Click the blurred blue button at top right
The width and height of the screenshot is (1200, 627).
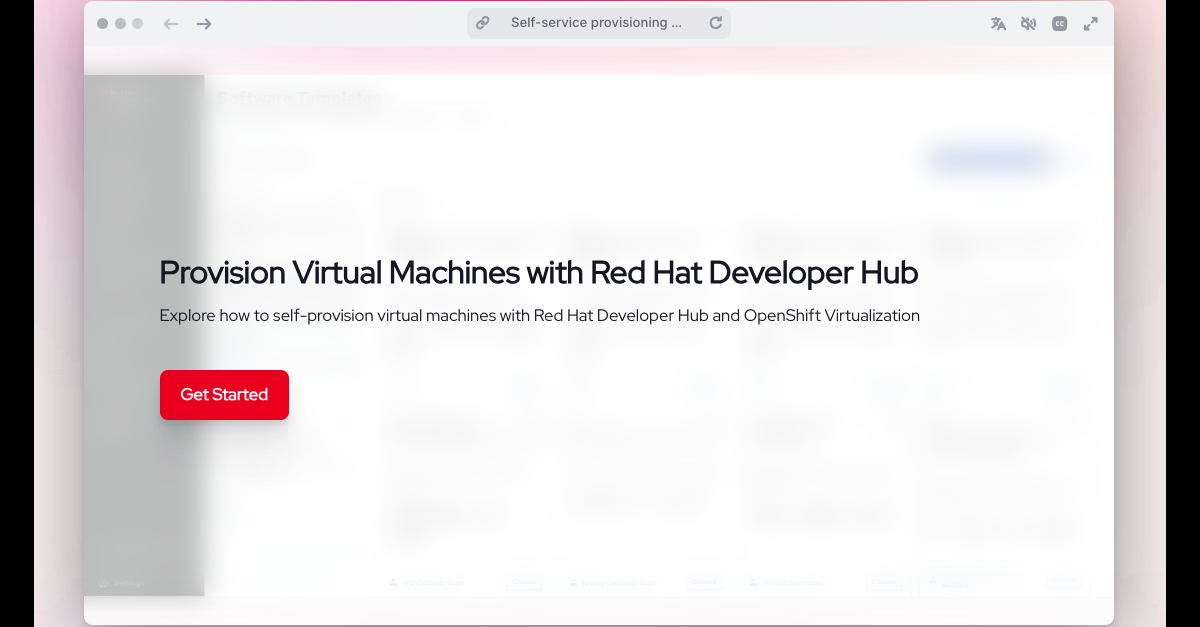pyautogui.click(x=989, y=160)
